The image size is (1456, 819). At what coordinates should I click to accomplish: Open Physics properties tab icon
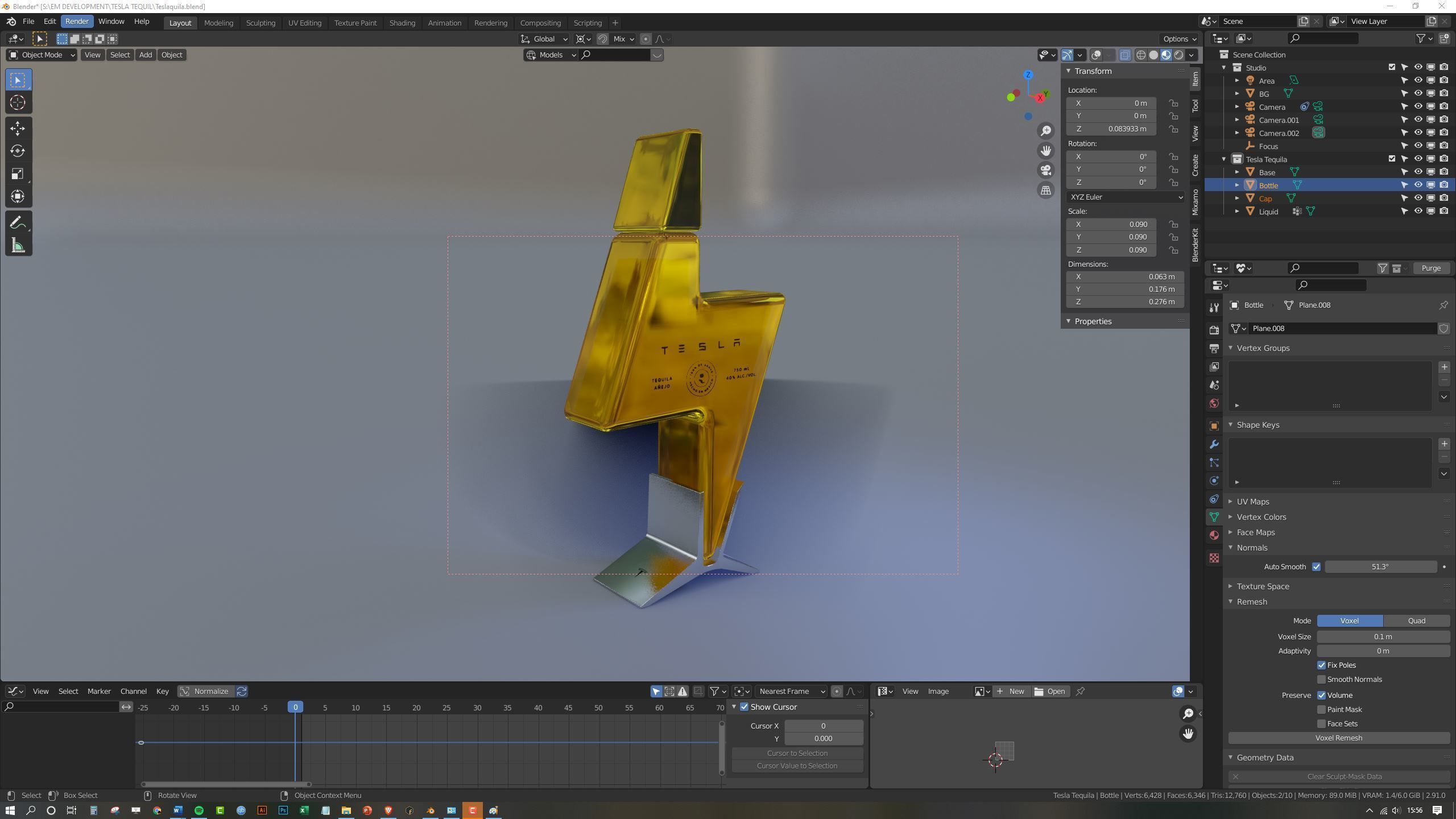pos(1214,481)
